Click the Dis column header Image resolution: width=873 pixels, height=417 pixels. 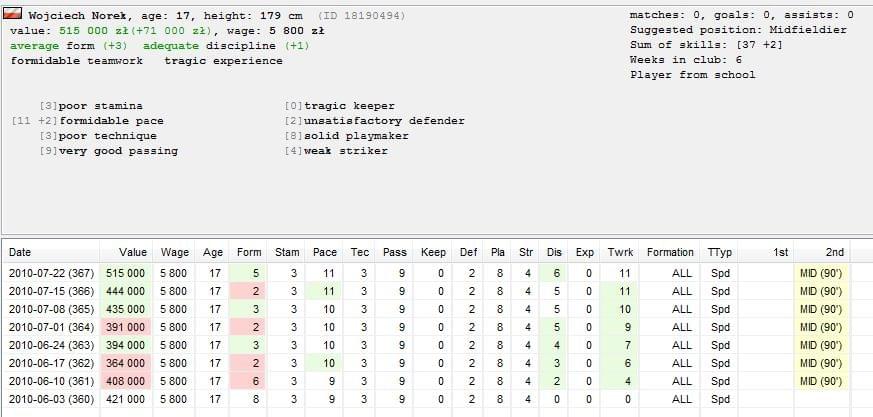[x=554, y=252]
